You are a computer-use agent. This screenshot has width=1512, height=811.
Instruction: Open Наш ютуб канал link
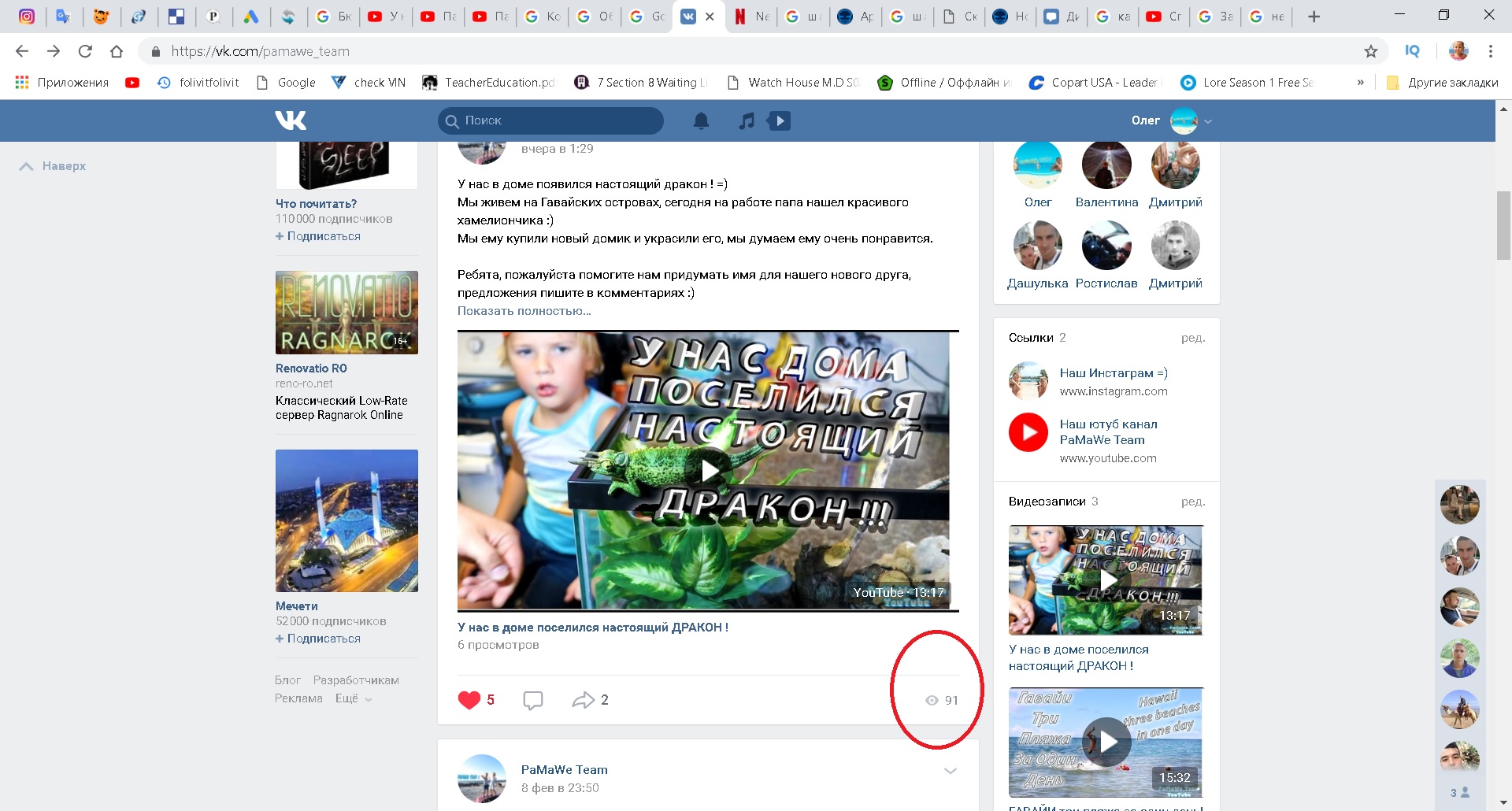click(1108, 432)
